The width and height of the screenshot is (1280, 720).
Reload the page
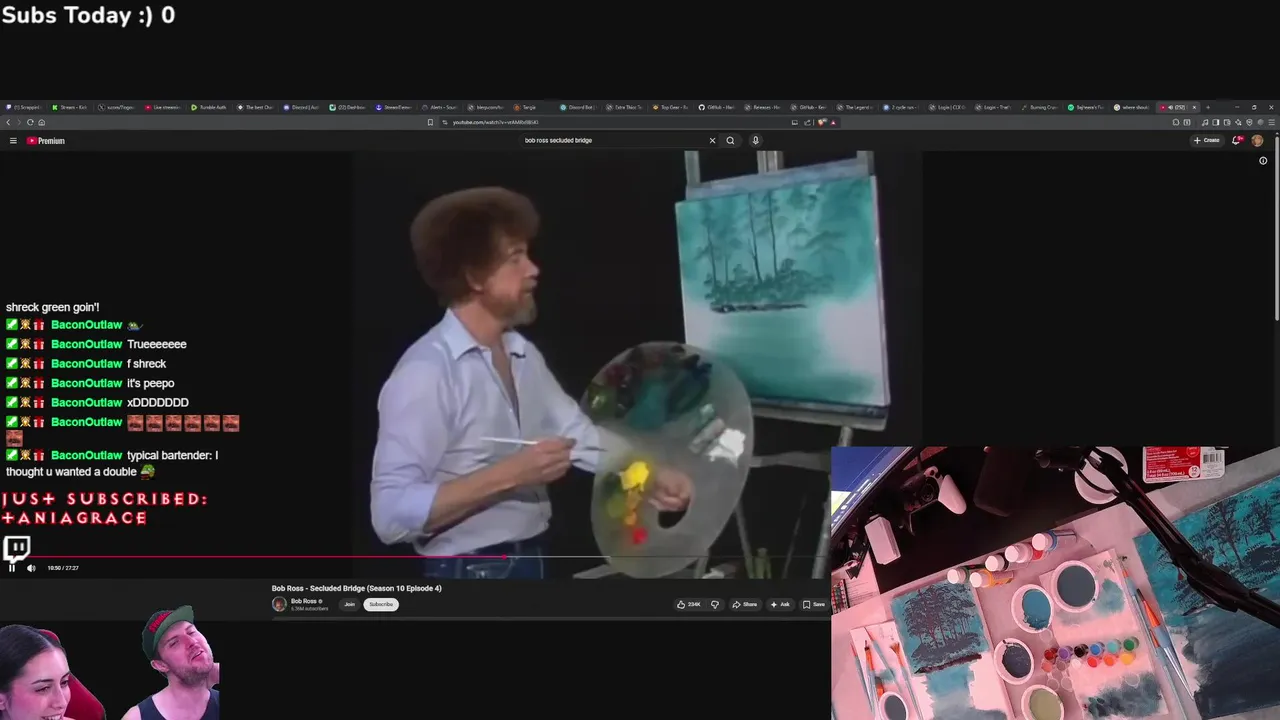(x=30, y=122)
